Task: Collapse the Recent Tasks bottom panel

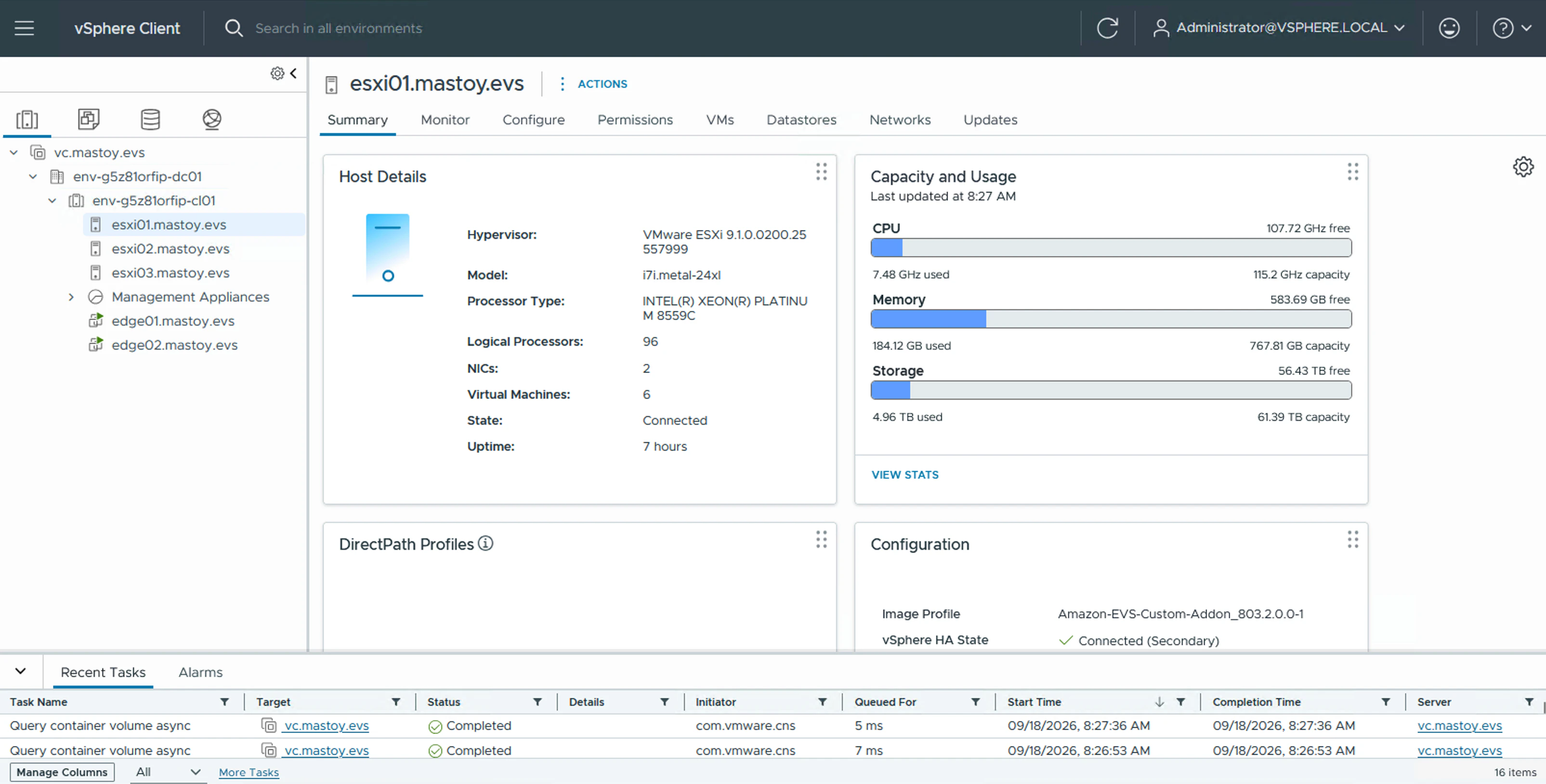Action: (20, 671)
